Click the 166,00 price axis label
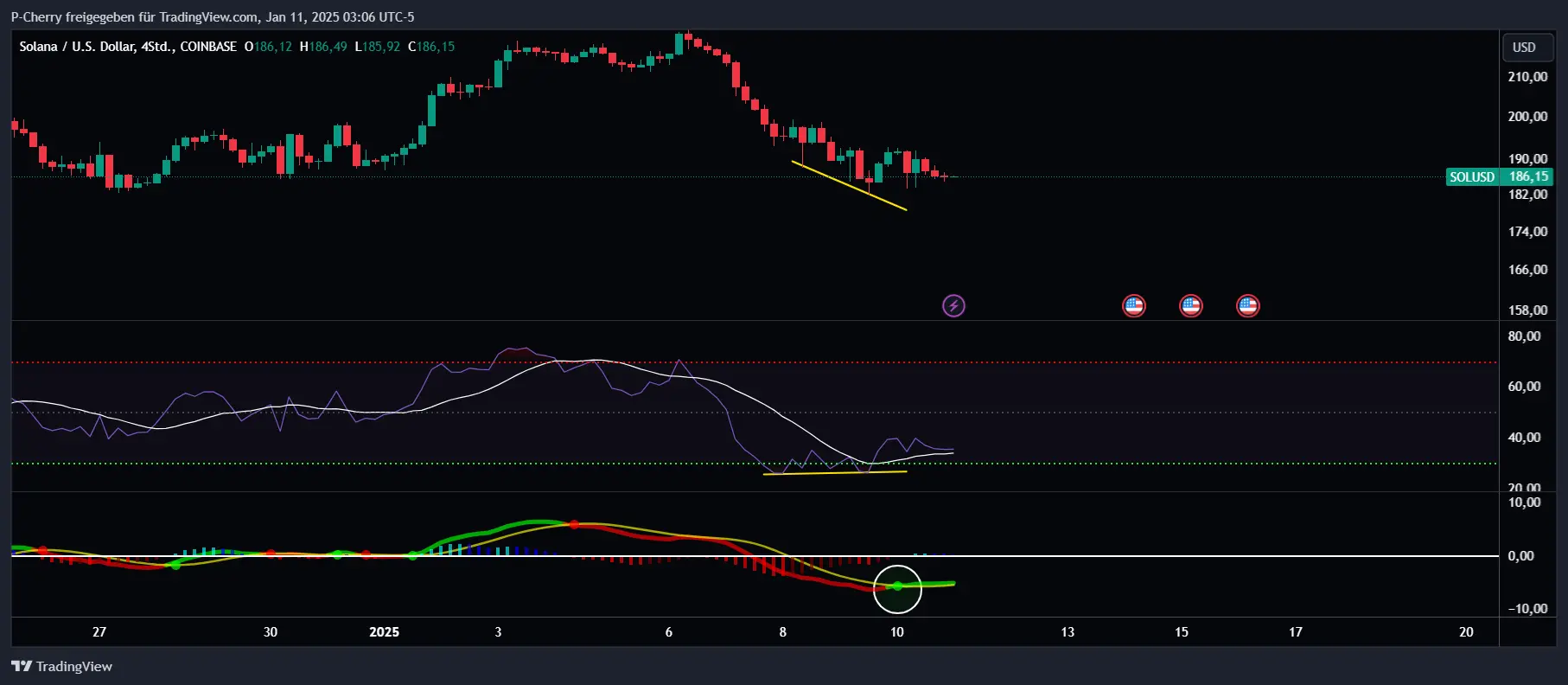This screenshot has width=1568, height=685. [1527, 270]
